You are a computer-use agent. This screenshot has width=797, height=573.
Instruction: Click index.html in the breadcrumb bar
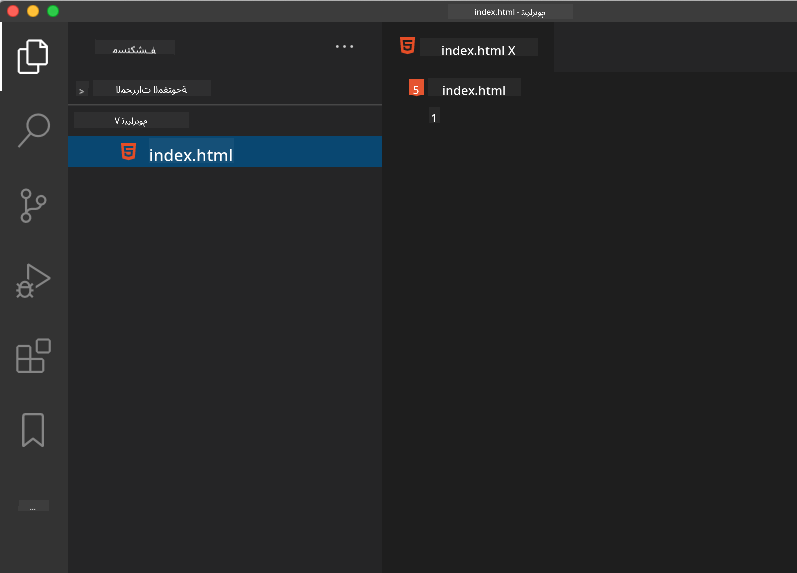(473, 90)
